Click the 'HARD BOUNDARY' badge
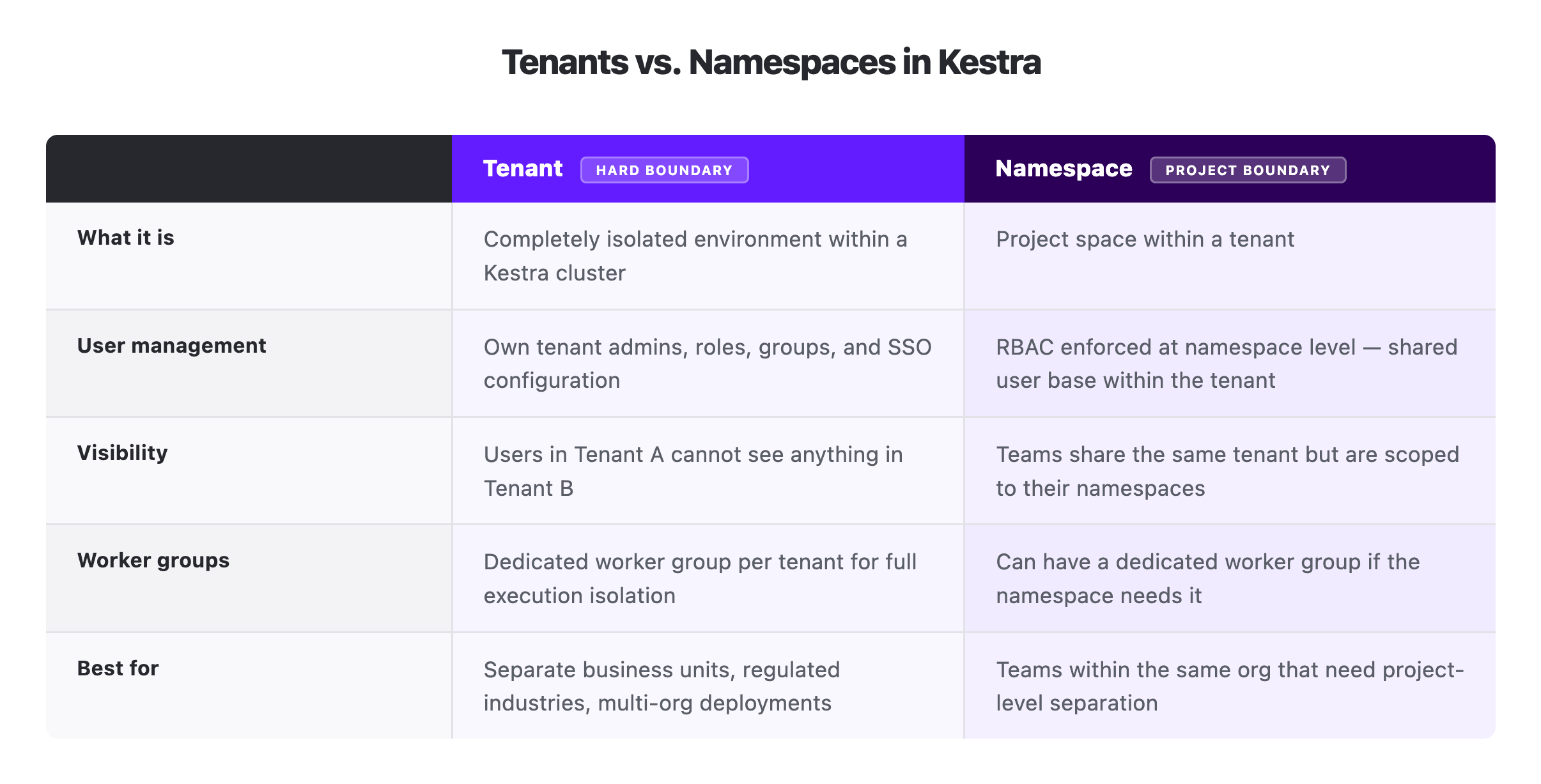This screenshot has width=1541, height=784. [x=664, y=170]
